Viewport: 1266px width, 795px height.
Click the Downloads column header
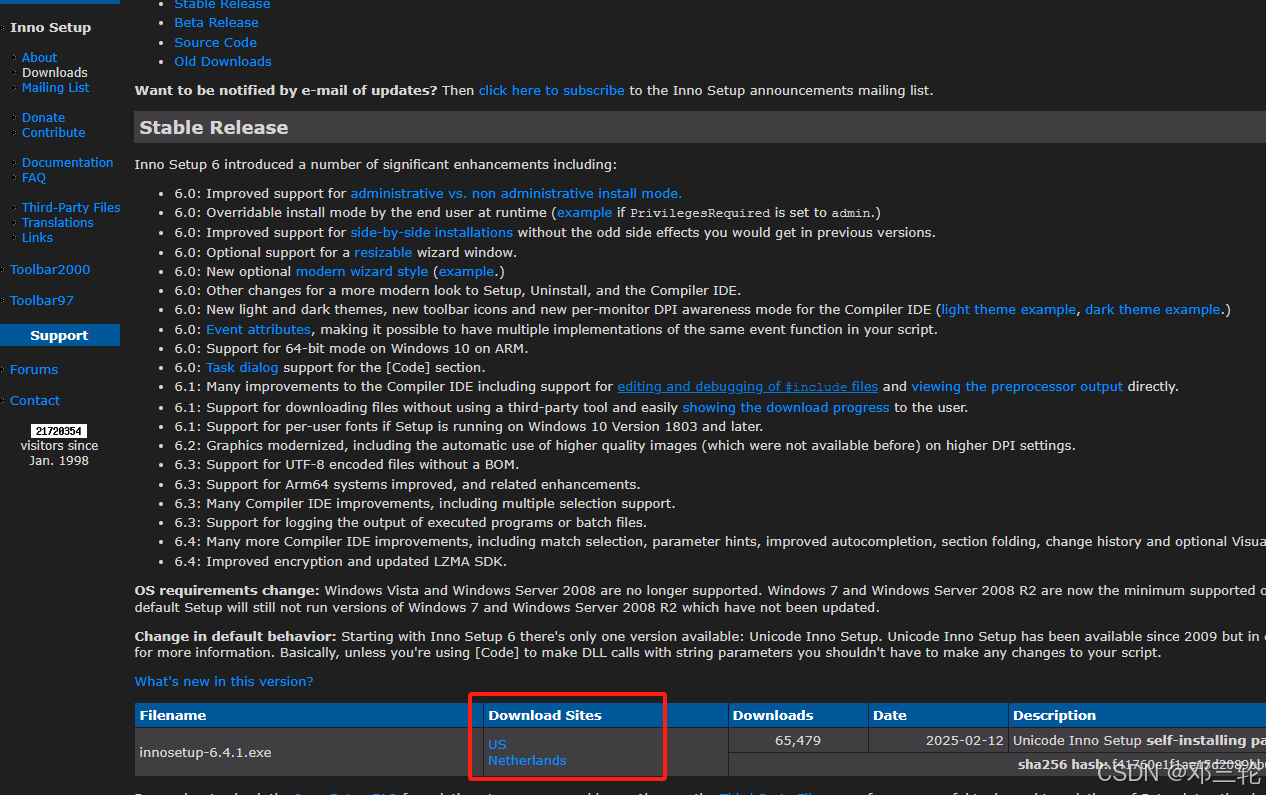coord(798,715)
